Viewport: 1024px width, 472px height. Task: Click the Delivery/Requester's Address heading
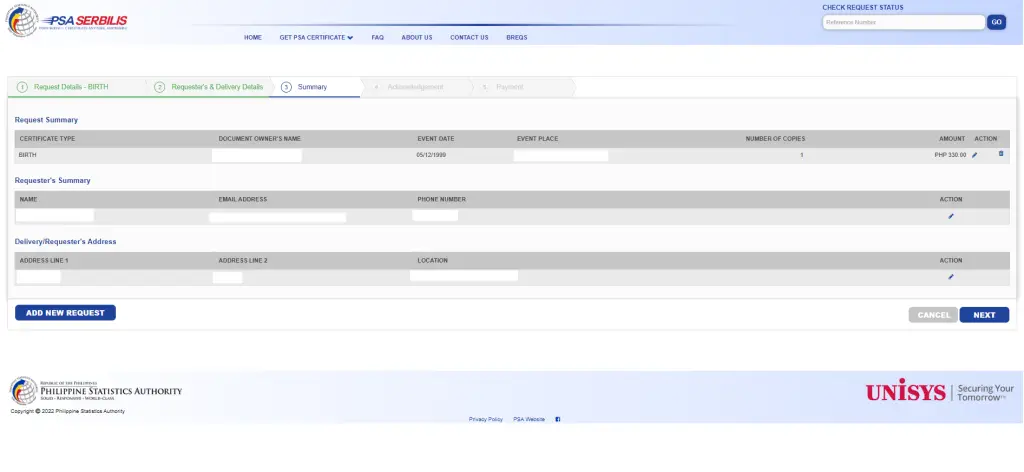pos(65,242)
